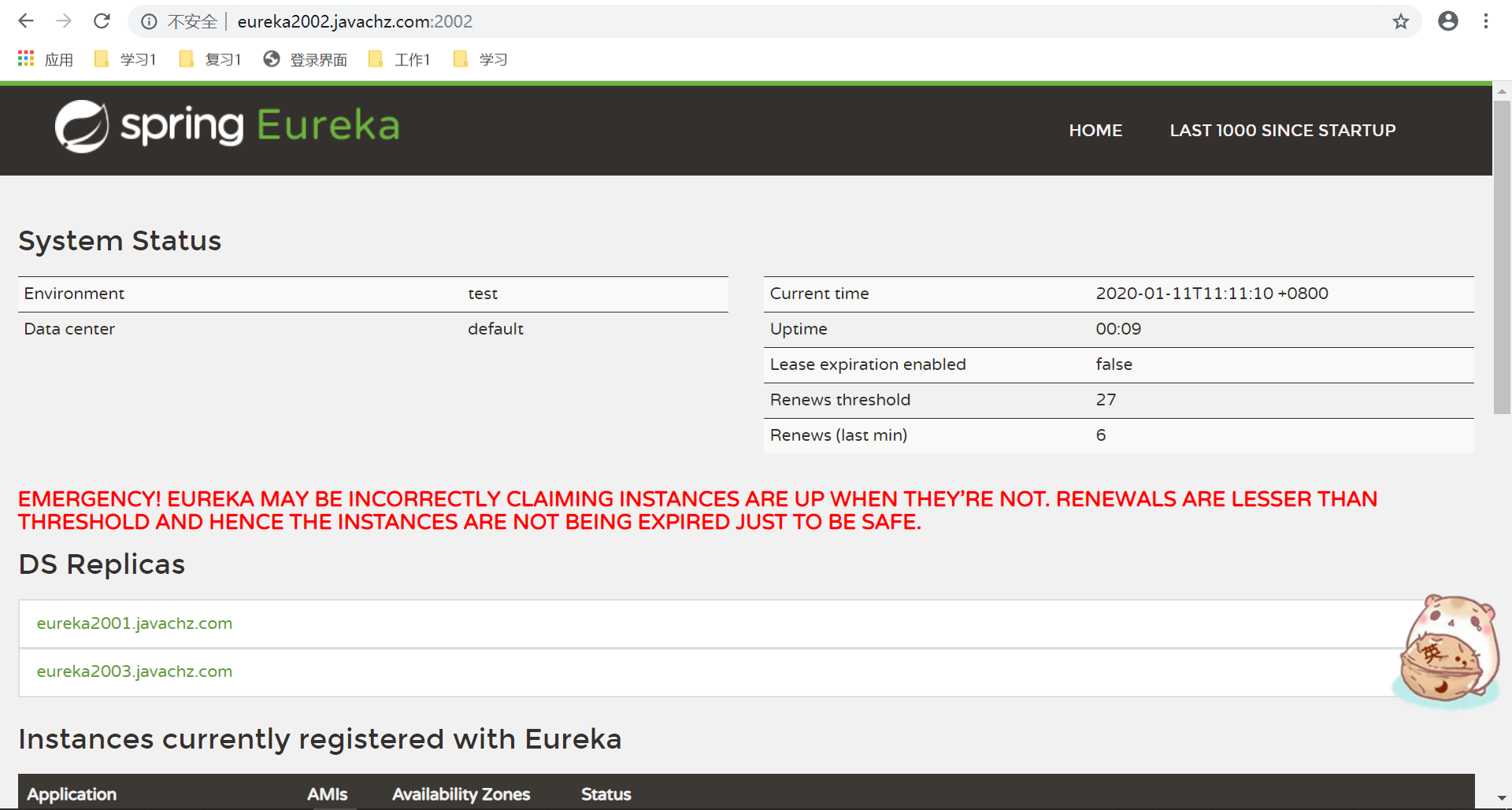Click the Data center value default
1512x810 pixels.
pyautogui.click(x=495, y=329)
